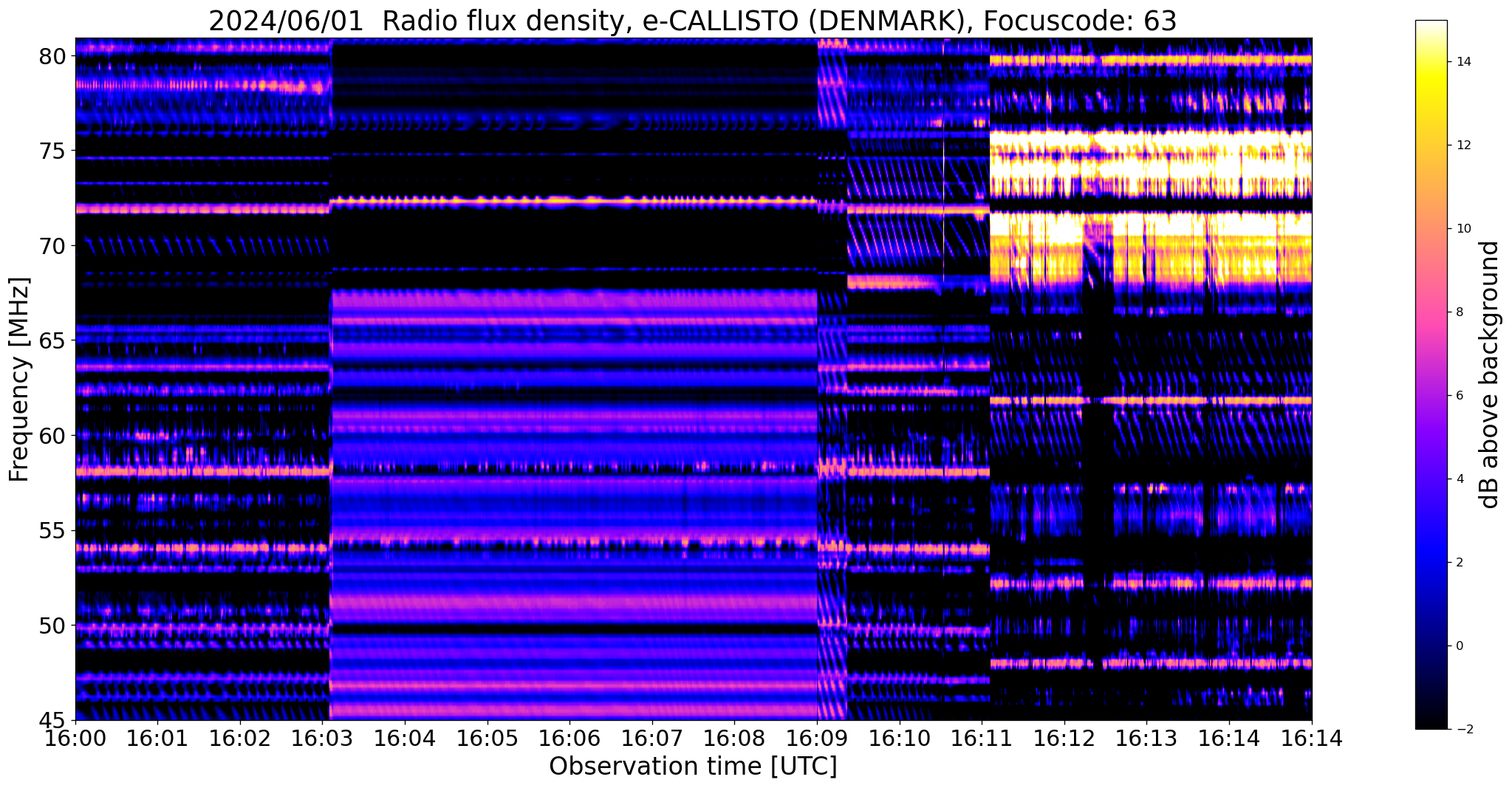Click the 16:07 time tick label
Screen dimensions: 1512x788
[x=652, y=738]
